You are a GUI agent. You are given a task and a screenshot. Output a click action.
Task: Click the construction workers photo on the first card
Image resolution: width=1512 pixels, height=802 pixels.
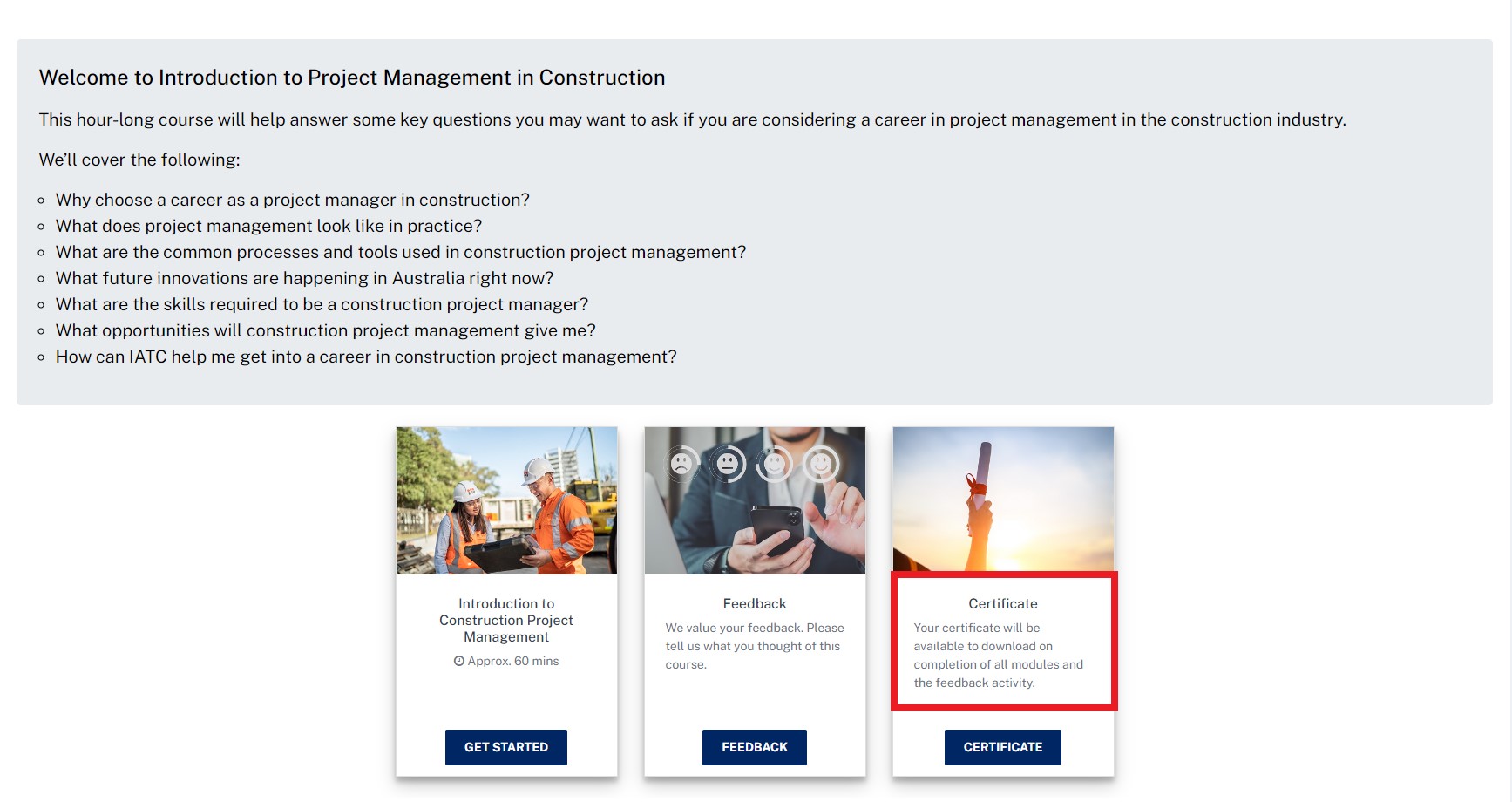pos(505,500)
